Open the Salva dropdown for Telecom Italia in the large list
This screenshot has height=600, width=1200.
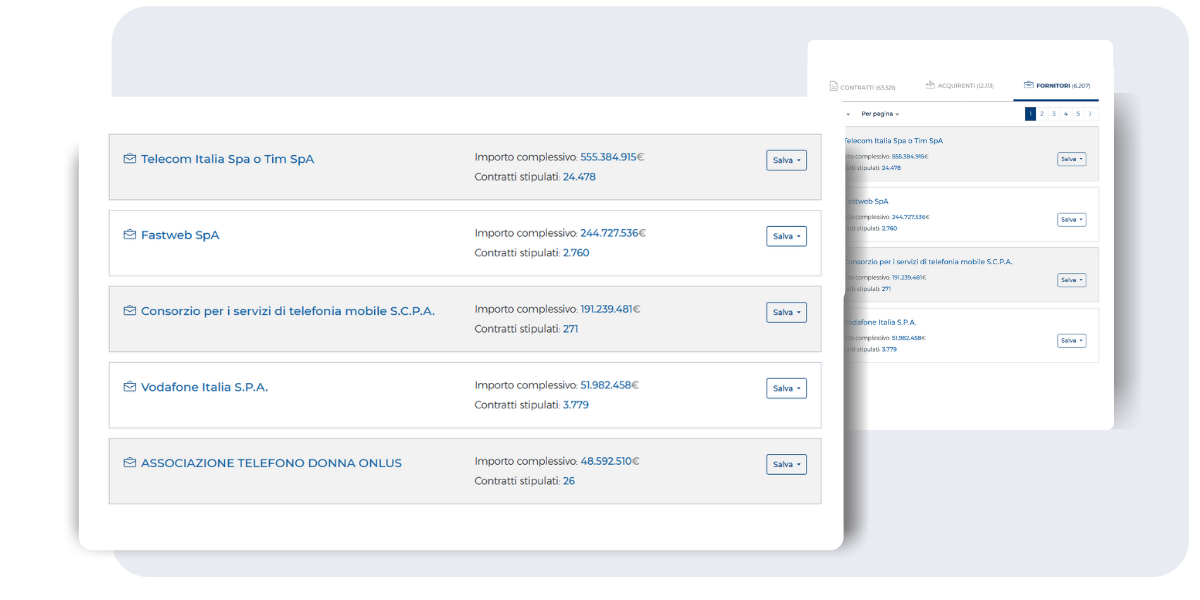point(786,160)
